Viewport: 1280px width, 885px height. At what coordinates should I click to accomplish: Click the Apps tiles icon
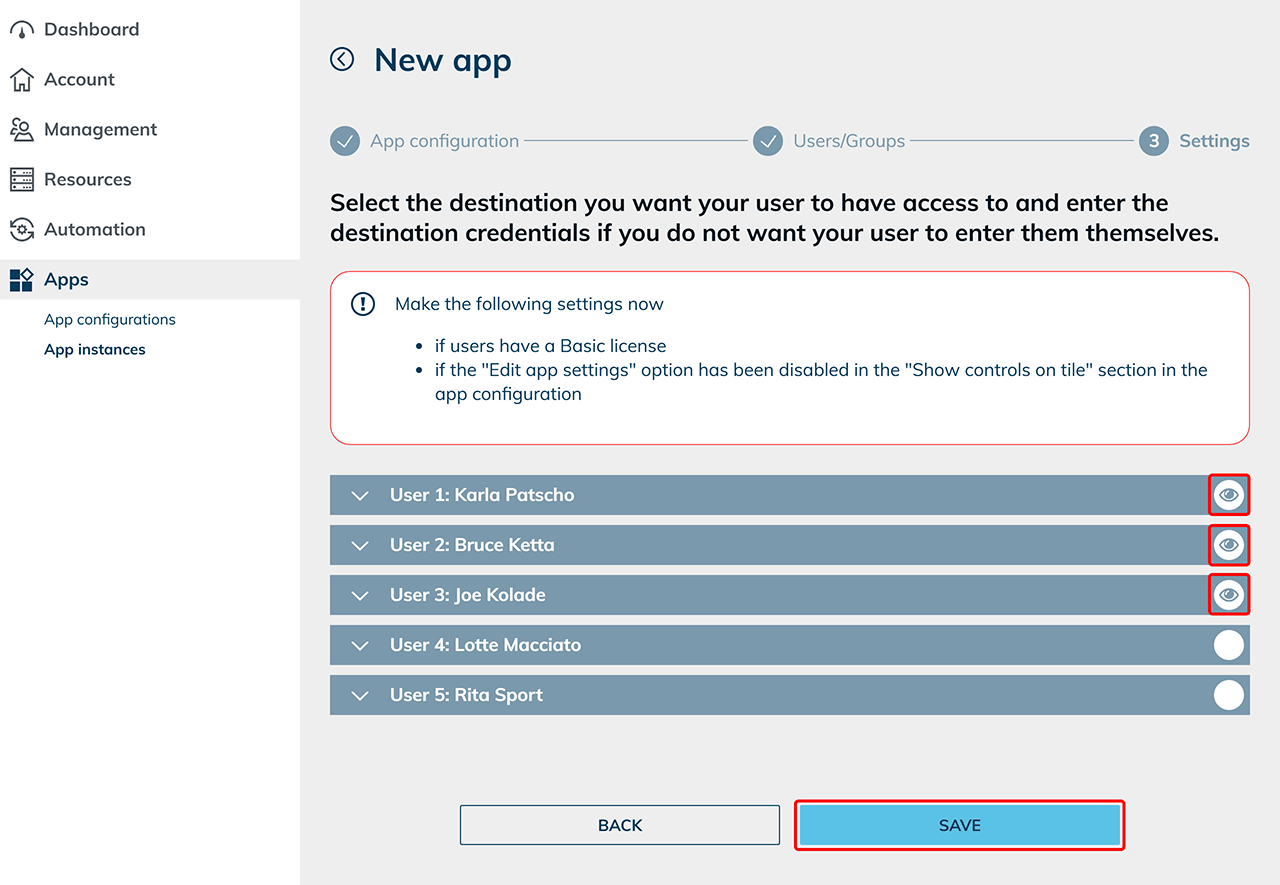tap(21, 280)
